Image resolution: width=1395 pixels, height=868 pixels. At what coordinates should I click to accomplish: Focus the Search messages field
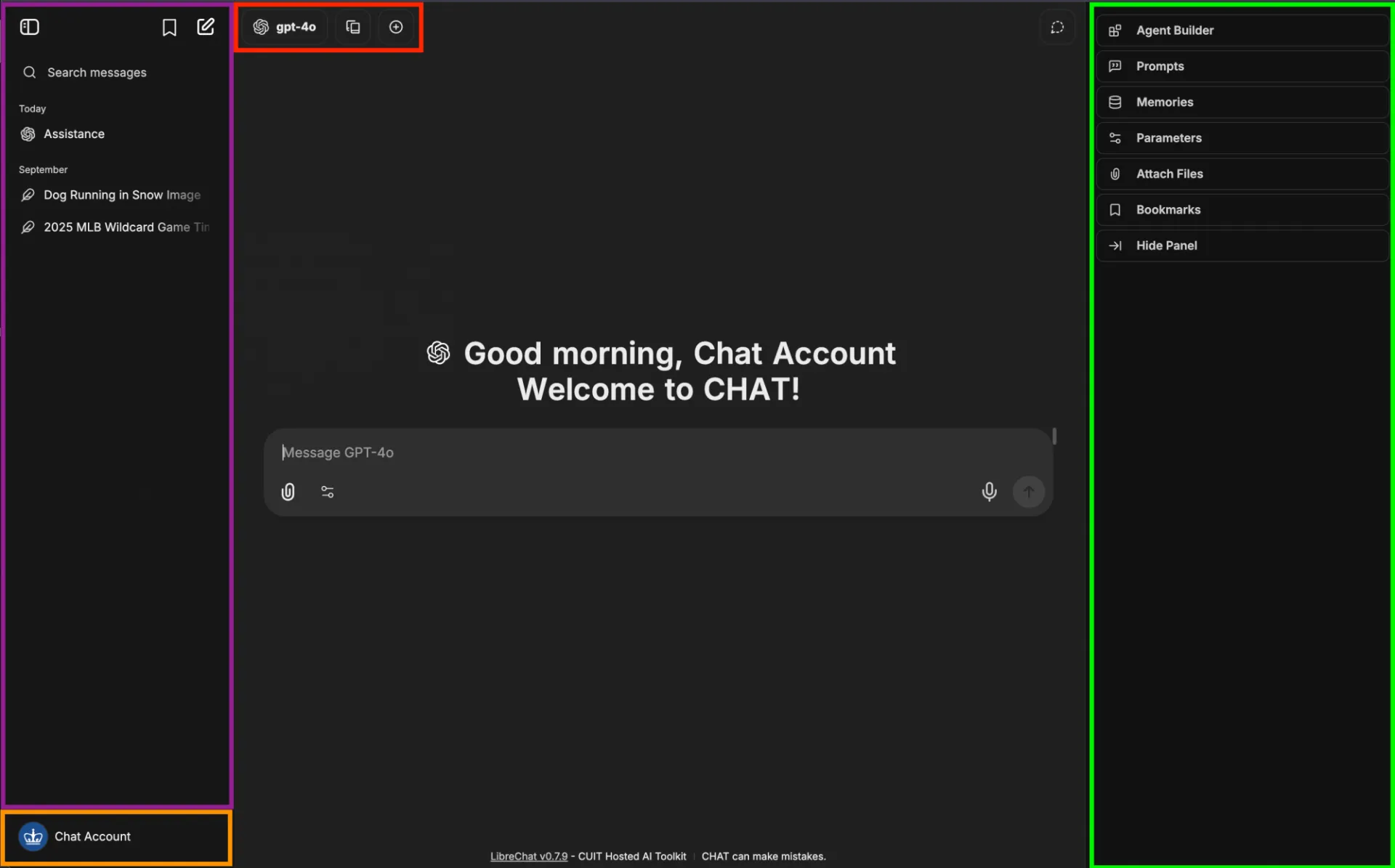pos(116,72)
